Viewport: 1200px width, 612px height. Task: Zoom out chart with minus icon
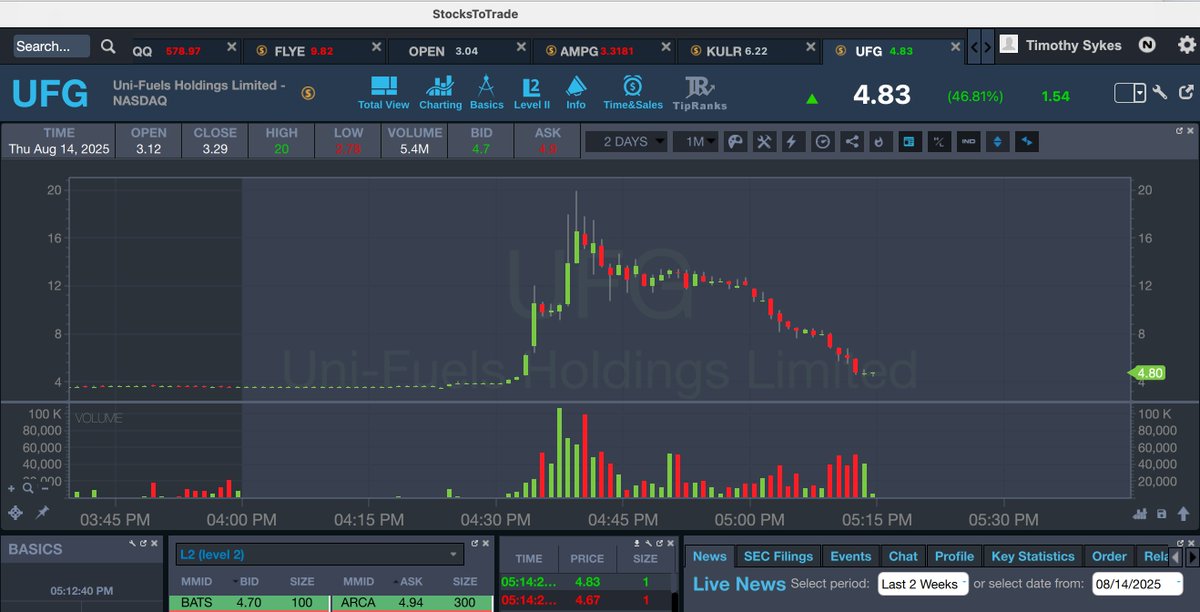point(45,489)
